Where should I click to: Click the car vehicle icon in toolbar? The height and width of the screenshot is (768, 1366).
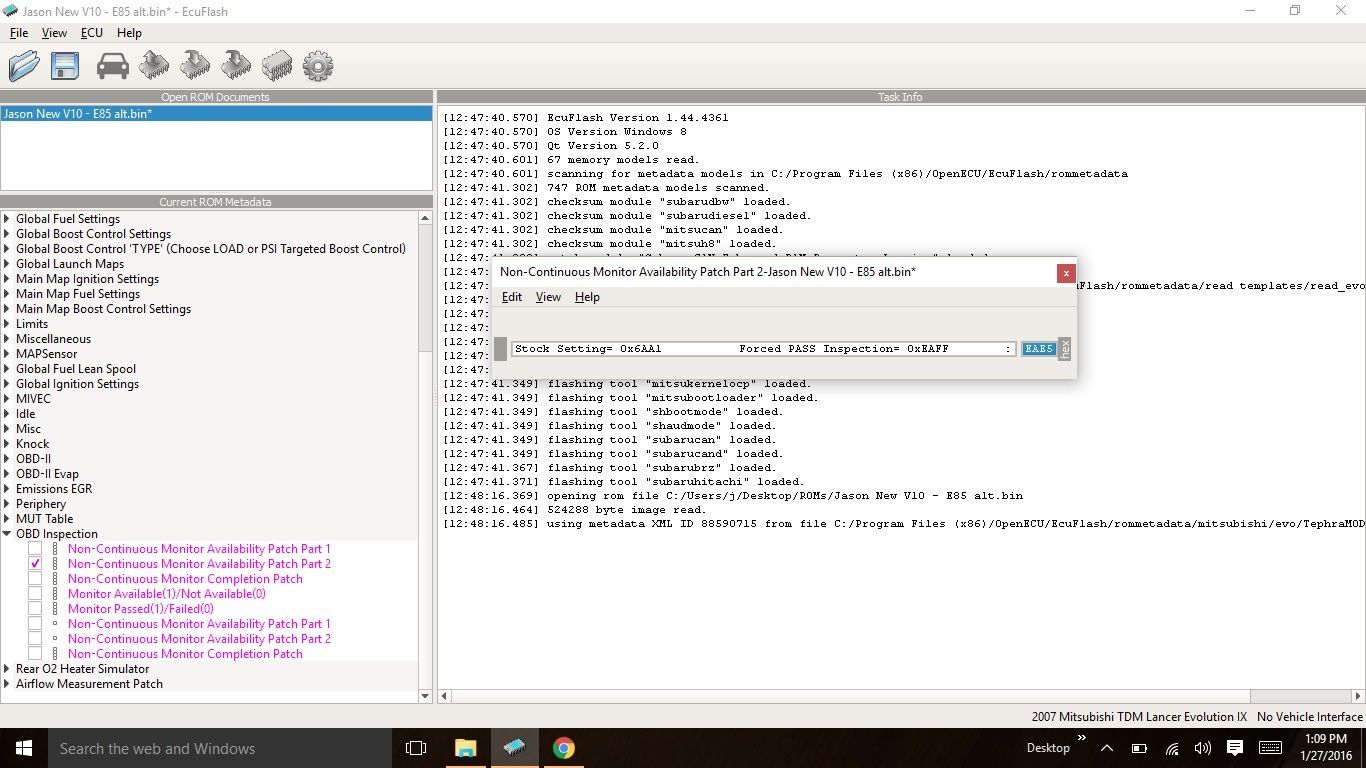tap(112, 66)
